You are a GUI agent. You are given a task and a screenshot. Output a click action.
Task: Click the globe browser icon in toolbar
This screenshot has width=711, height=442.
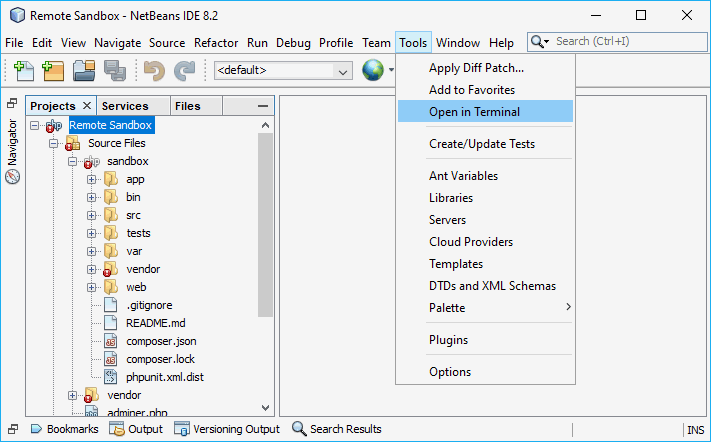pyautogui.click(x=373, y=70)
